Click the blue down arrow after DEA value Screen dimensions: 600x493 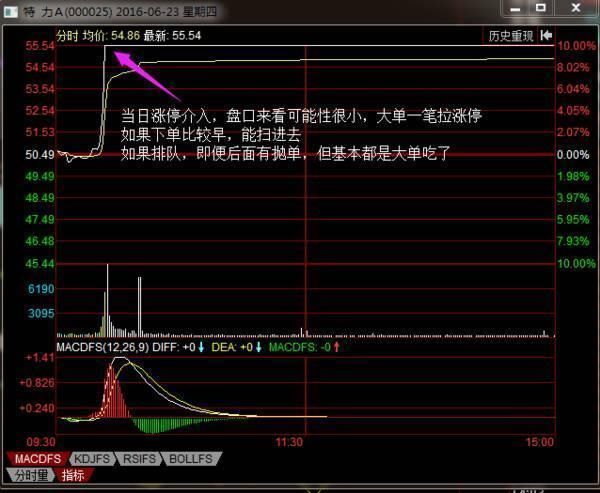pos(258,347)
